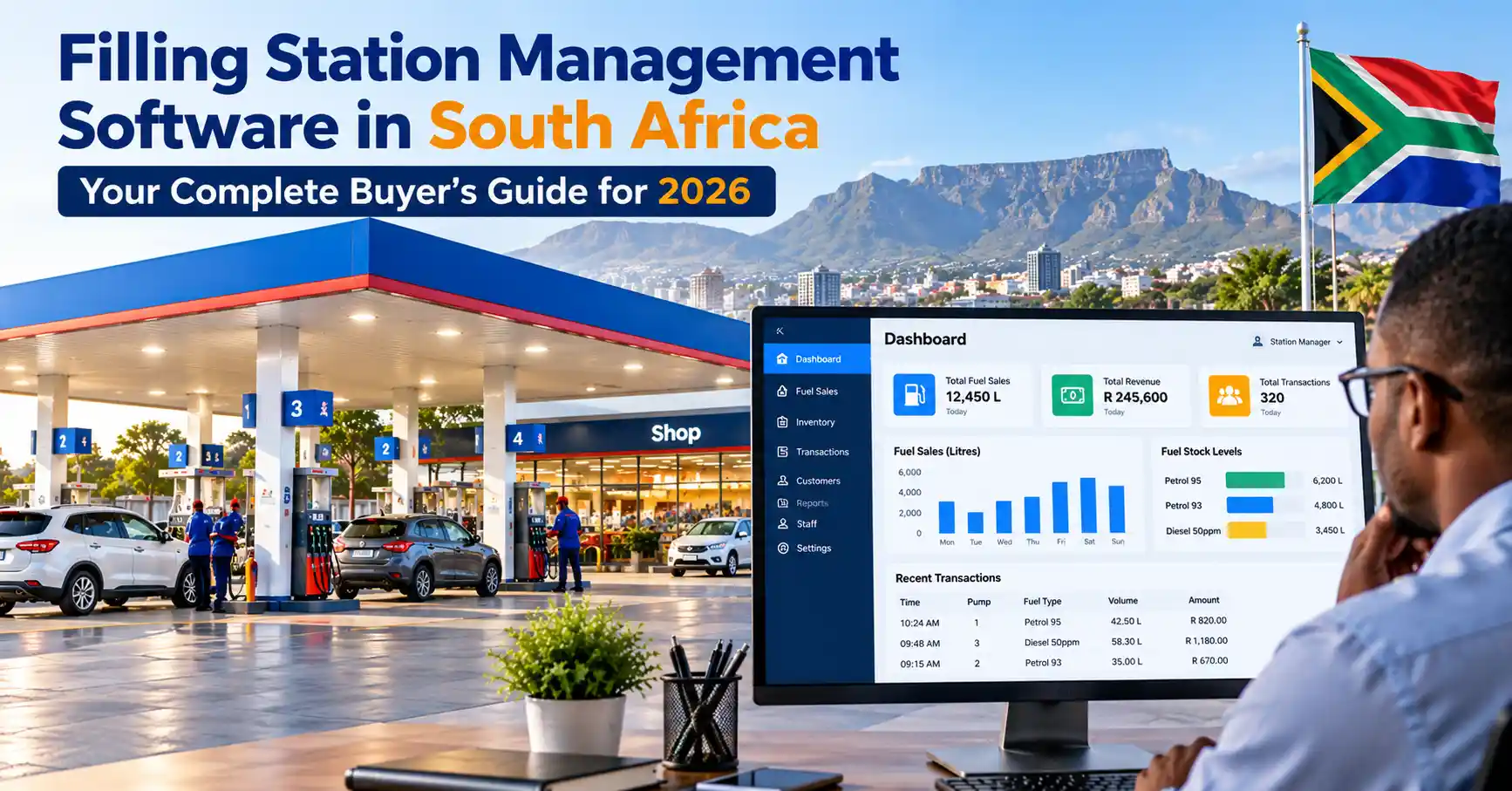Click the Petrol 93 blue stock level bar
The image size is (1512, 791).
point(1250,505)
